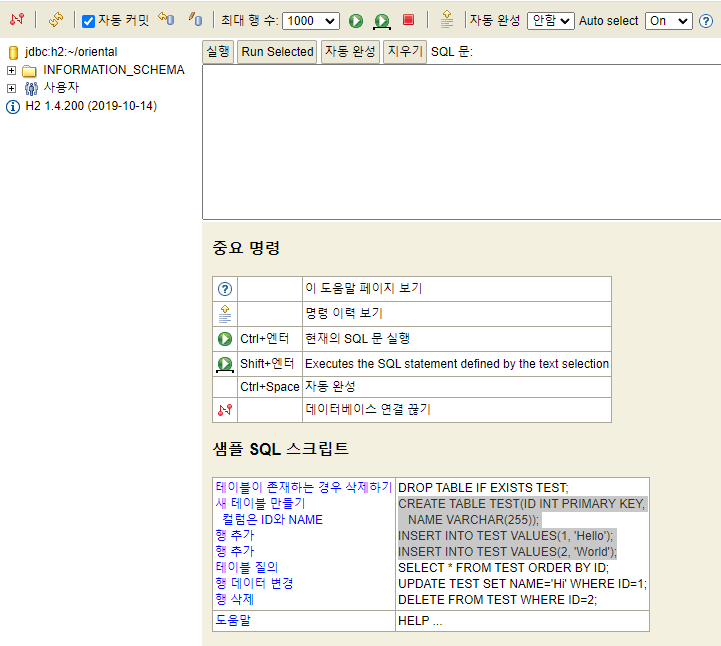Click the commit icon in toolbar

coord(195,19)
